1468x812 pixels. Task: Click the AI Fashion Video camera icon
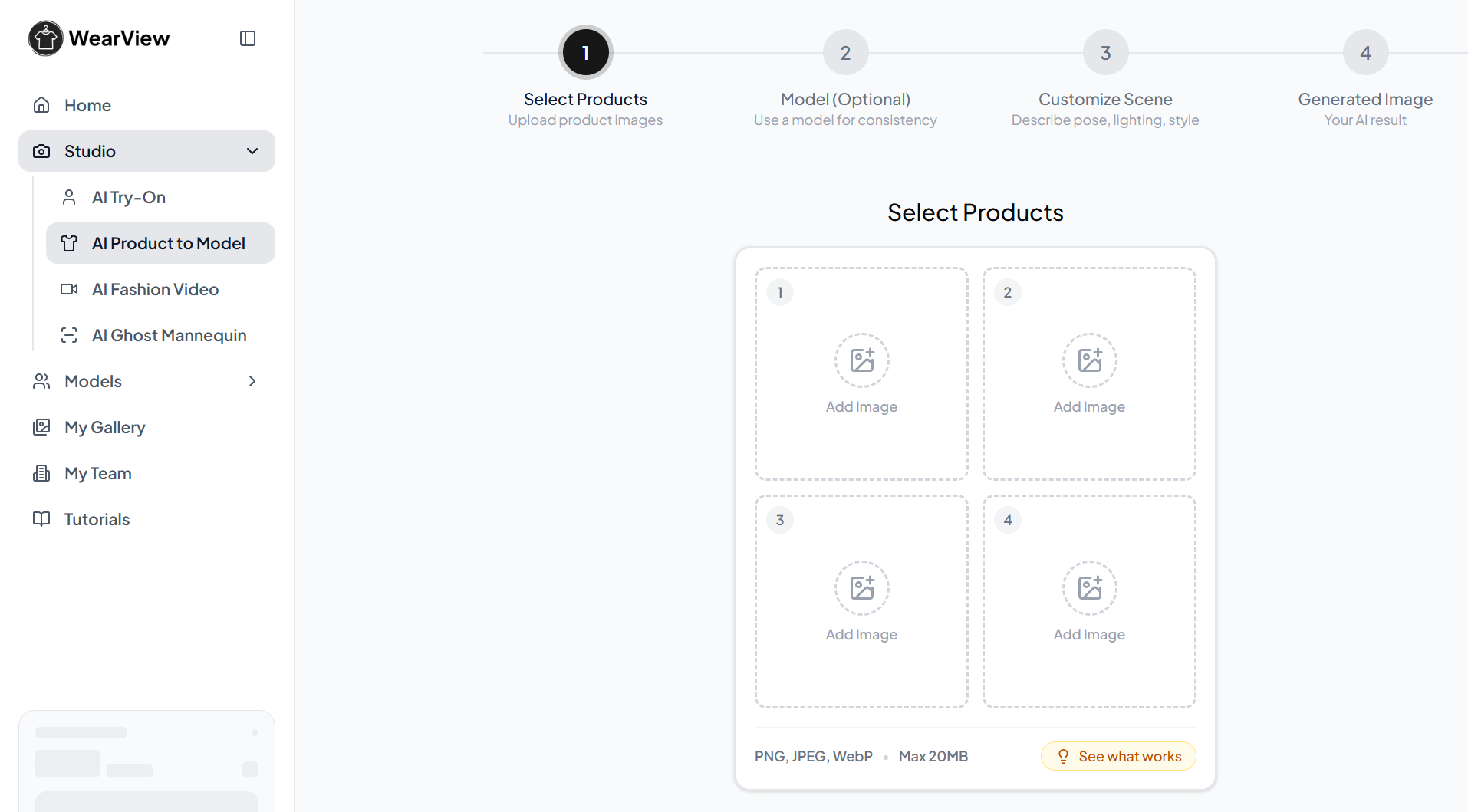click(x=69, y=289)
